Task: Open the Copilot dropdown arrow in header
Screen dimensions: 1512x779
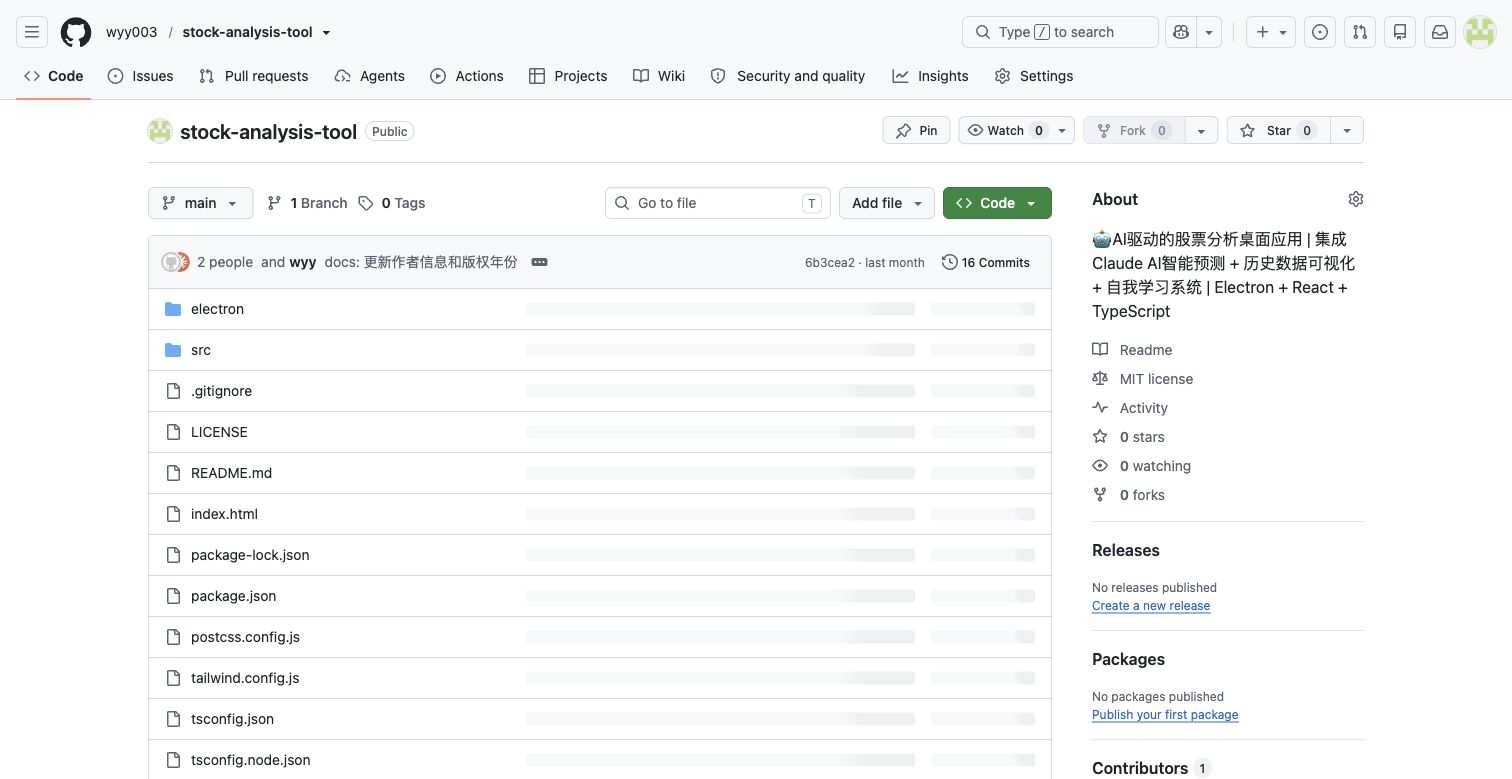Action: click(1210, 32)
